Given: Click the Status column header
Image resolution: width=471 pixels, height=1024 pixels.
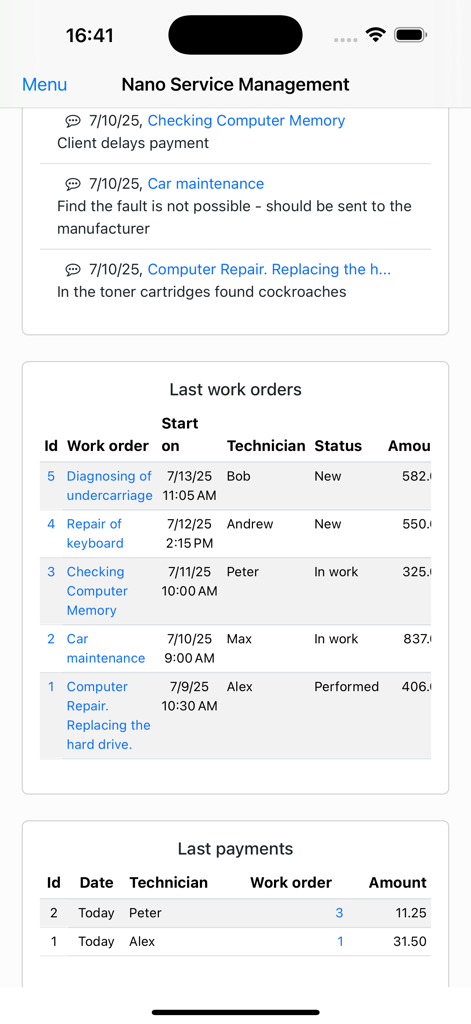Looking at the screenshot, I should [x=338, y=446].
